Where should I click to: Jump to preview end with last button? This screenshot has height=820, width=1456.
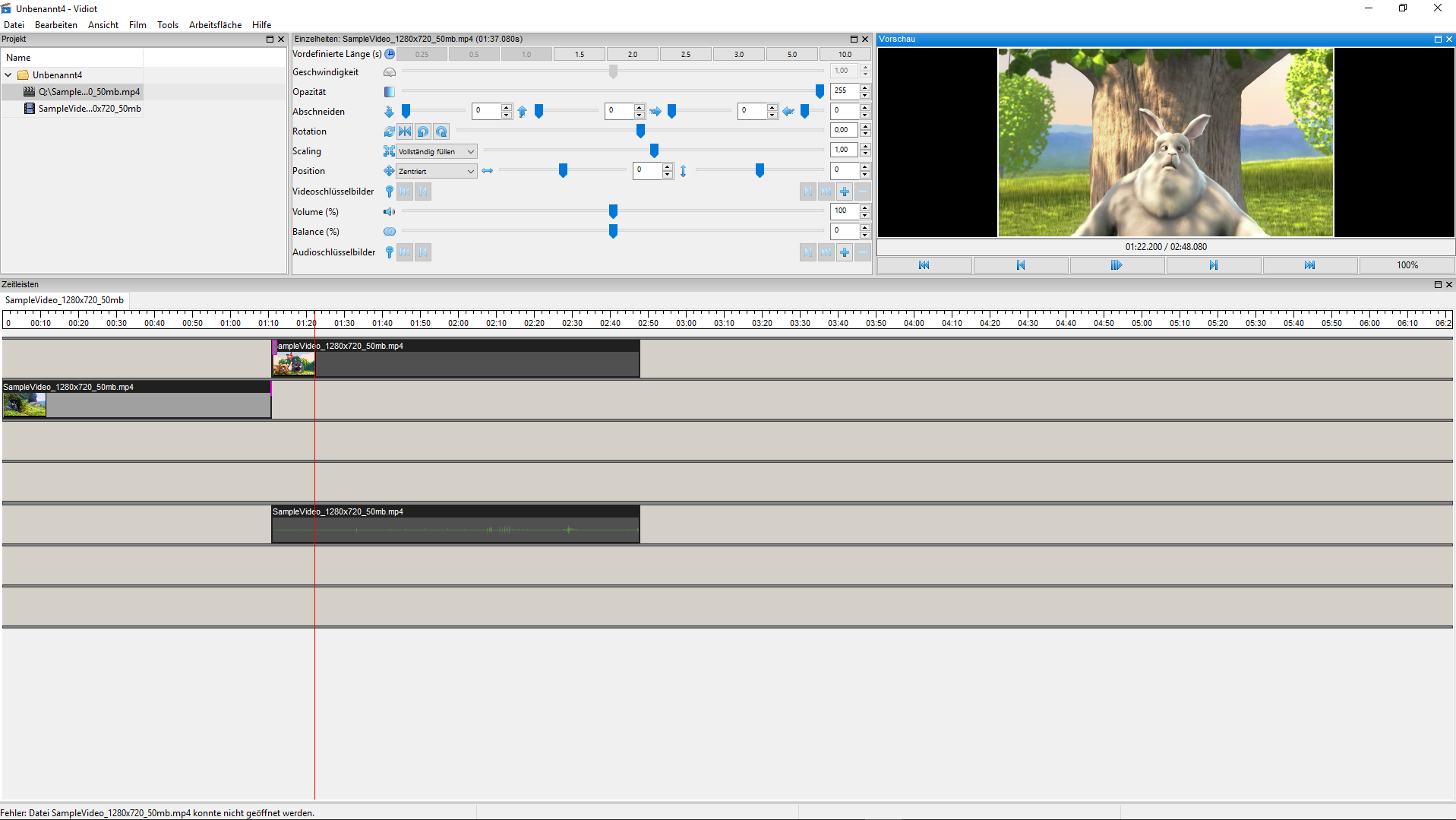click(1309, 265)
